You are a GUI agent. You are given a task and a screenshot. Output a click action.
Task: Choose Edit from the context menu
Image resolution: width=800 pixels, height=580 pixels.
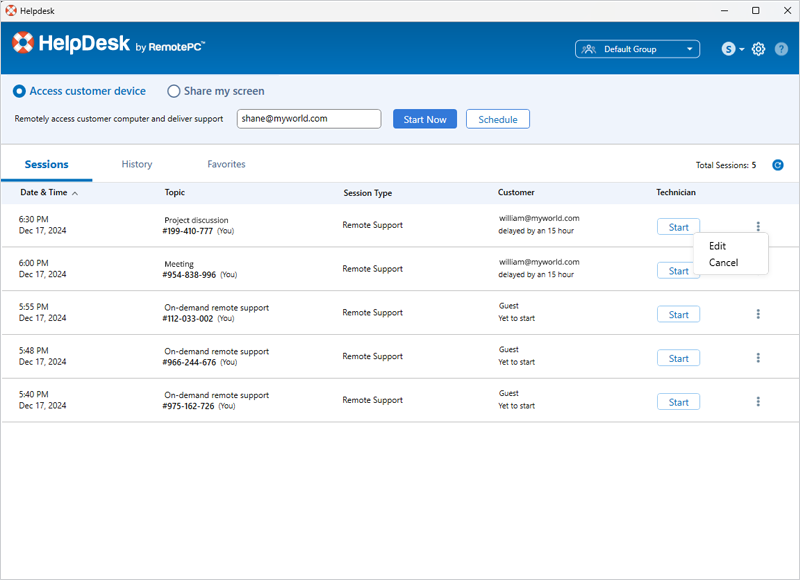(717, 246)
